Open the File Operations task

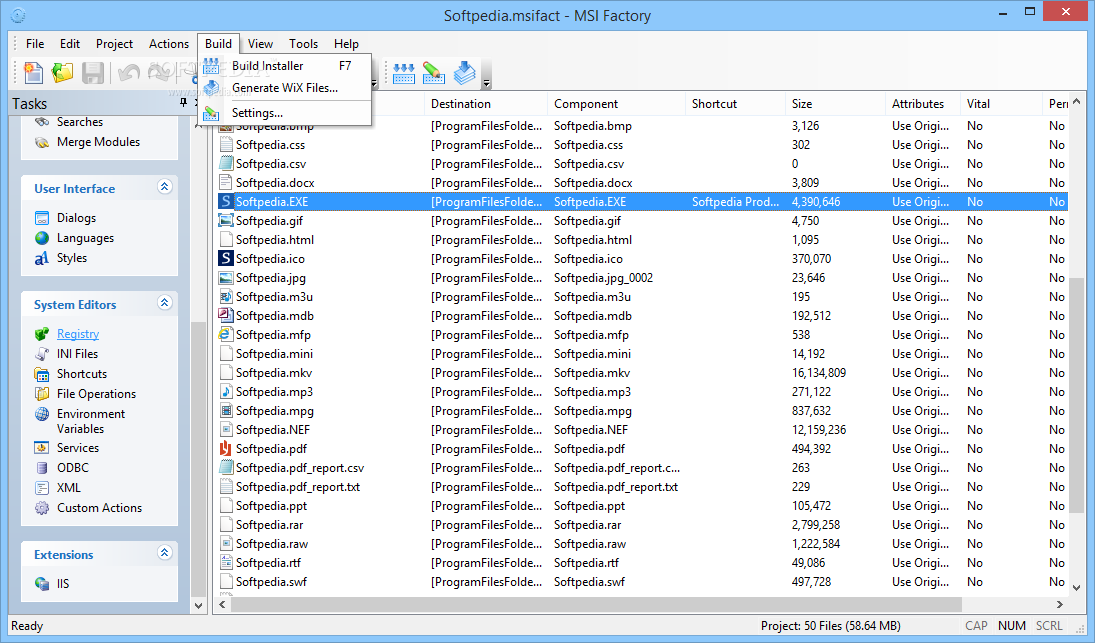click(x=96, y=394)
